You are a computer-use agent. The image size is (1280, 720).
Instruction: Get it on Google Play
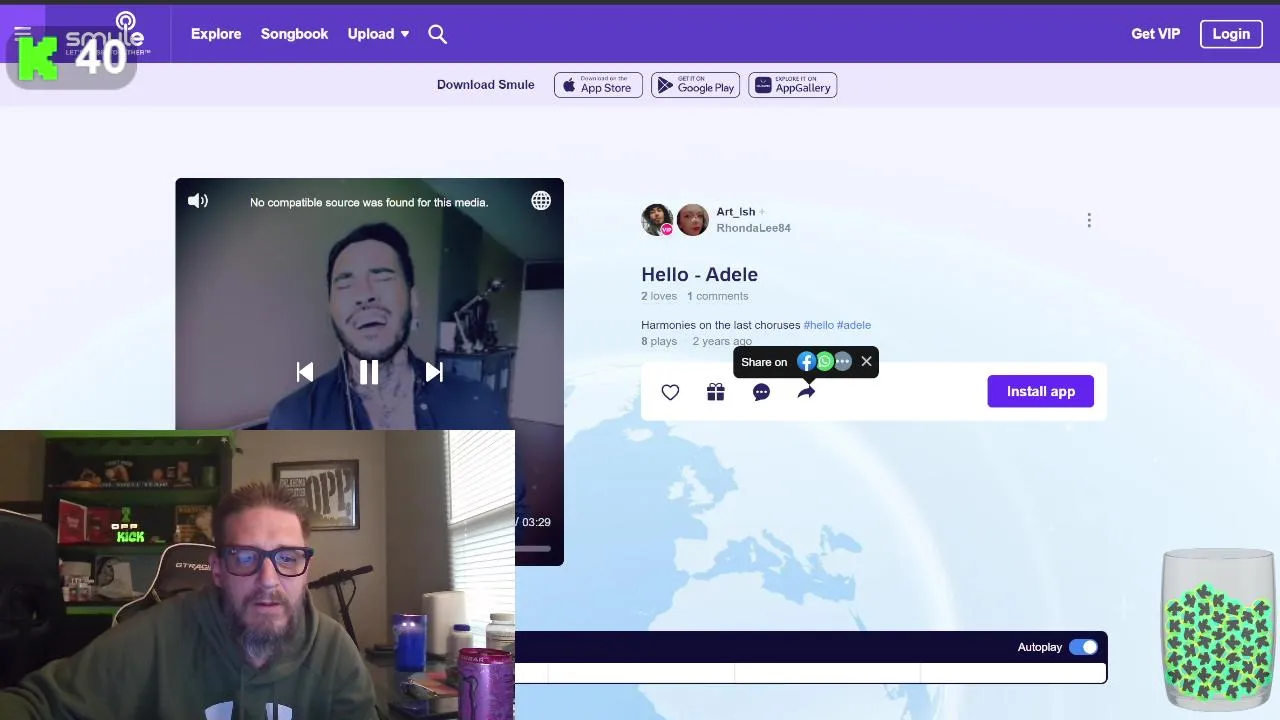[695, 85]
